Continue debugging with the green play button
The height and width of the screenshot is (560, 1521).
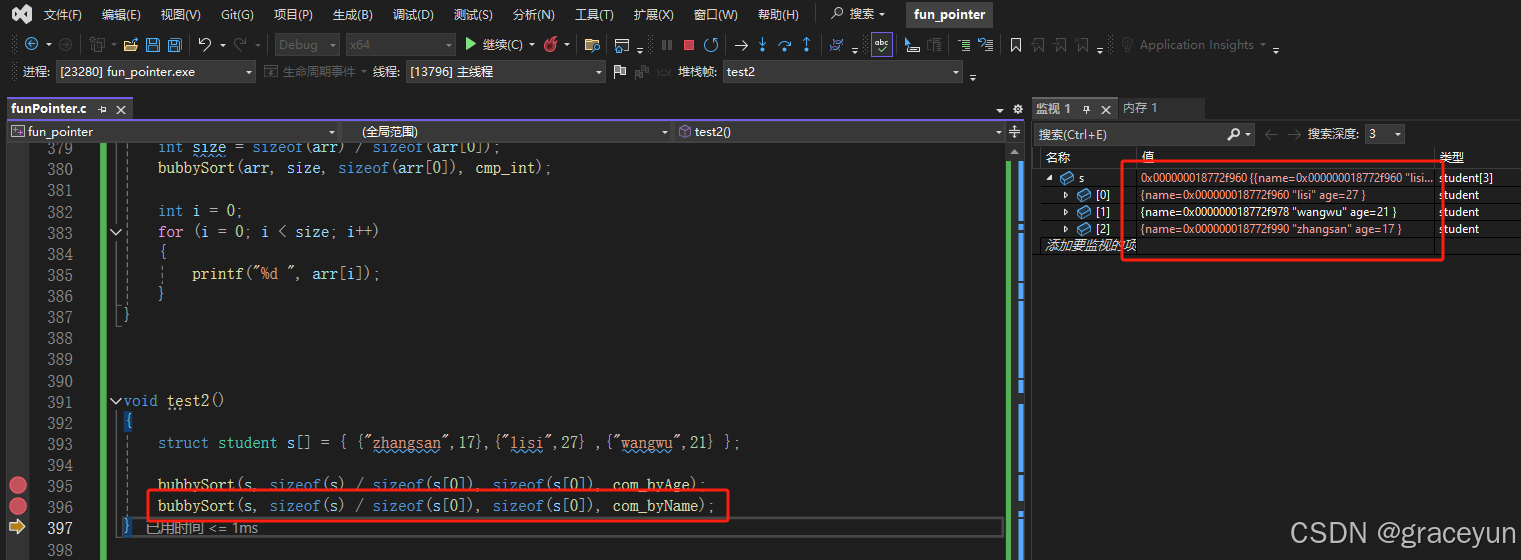tap(471, 44)
